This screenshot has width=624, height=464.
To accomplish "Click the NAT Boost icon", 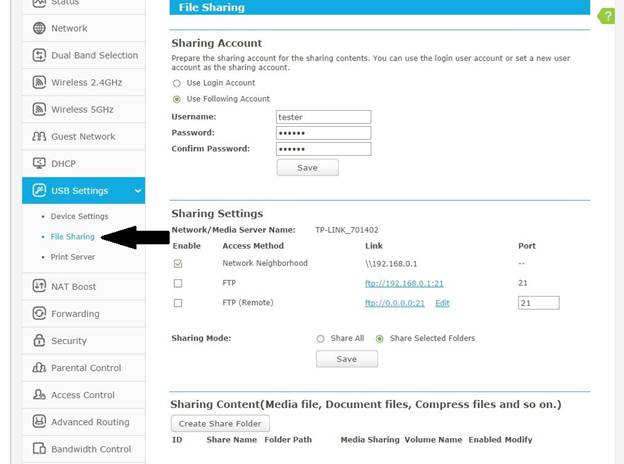I will [39, 286].
